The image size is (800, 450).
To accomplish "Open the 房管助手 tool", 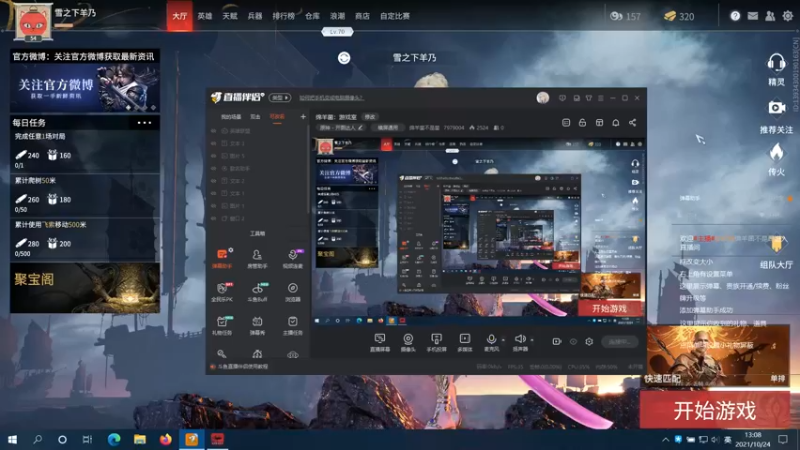I will (x=257, y=258).
